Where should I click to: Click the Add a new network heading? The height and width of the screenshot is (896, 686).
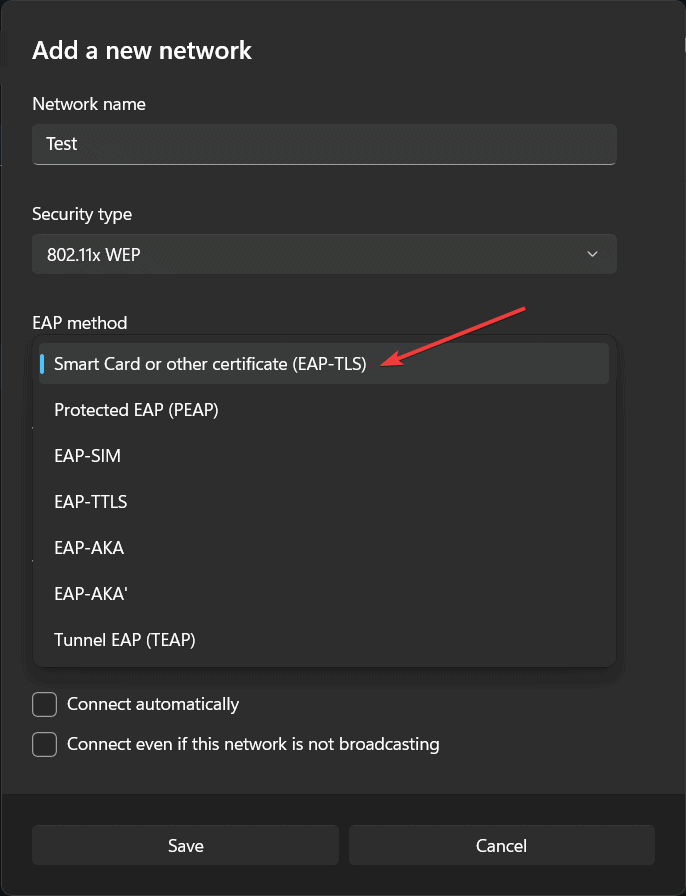(x=142, y=50)
